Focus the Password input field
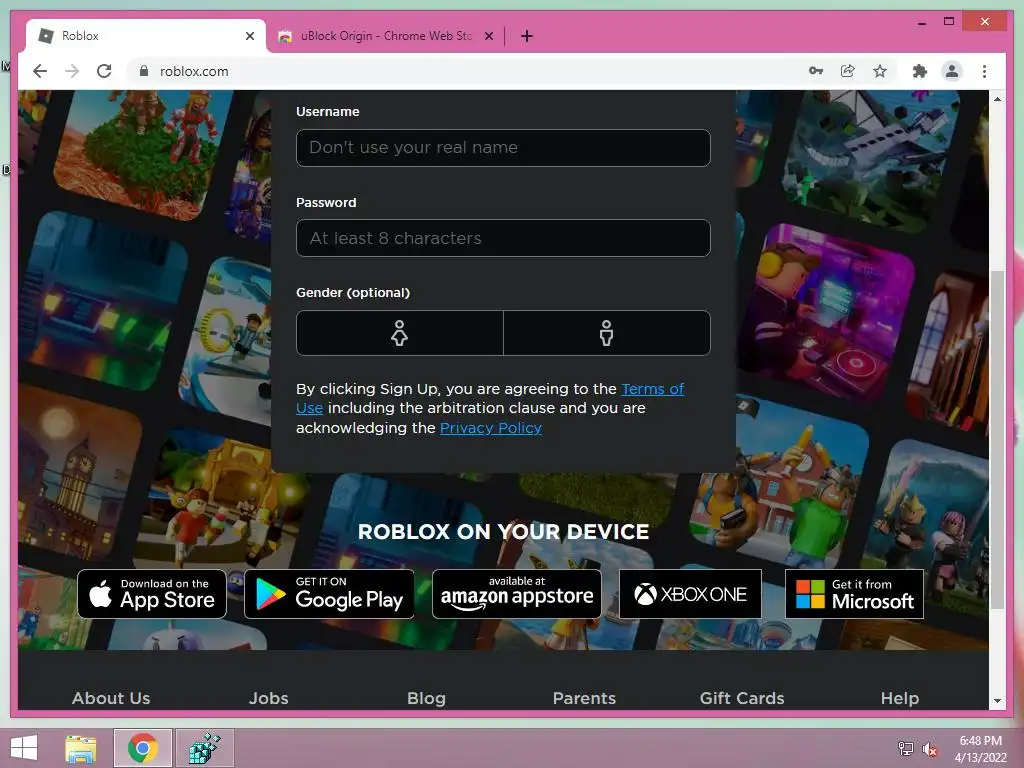Viewport: 1024px width, 768px height. click(503, 238)
